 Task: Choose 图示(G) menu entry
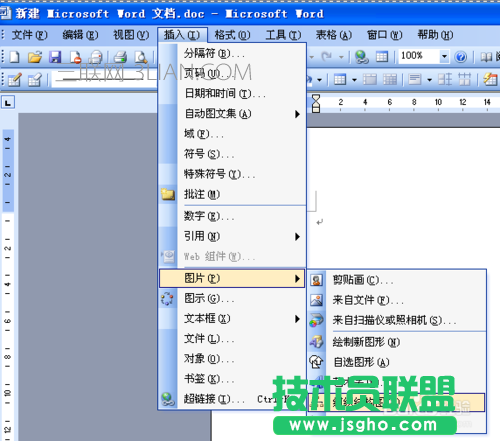click(232, 298)
